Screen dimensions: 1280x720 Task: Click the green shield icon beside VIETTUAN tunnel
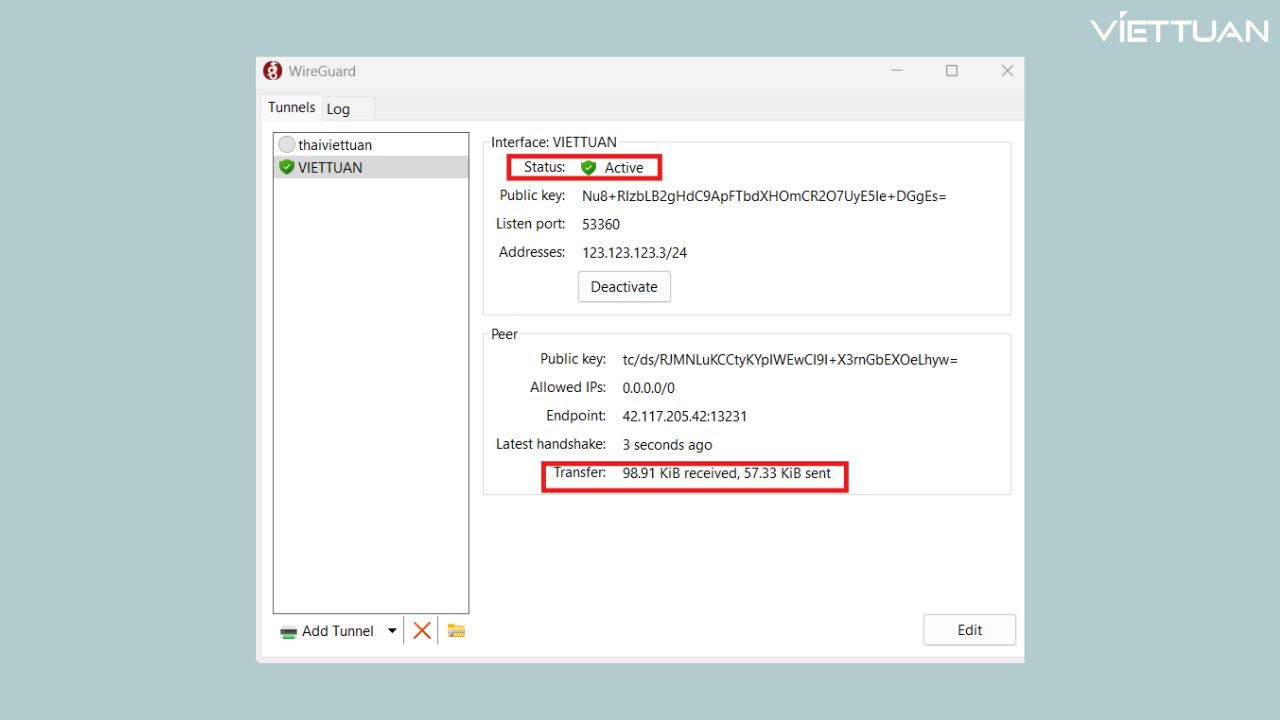[x=287, y=167]
